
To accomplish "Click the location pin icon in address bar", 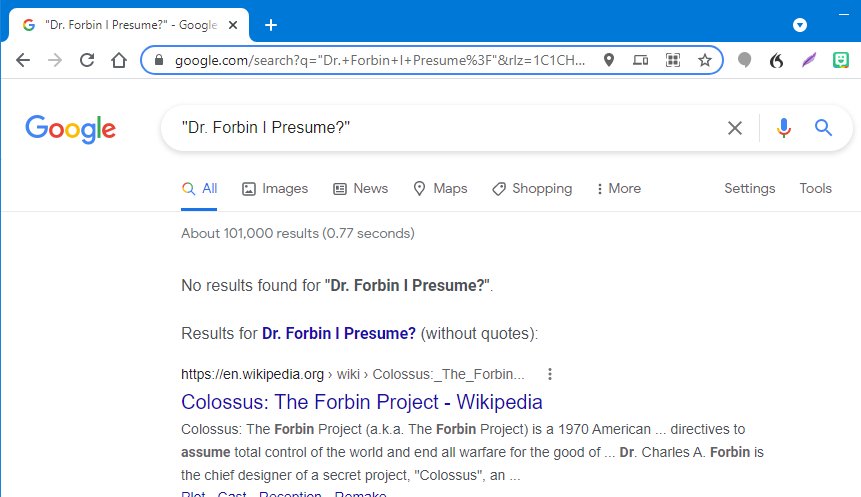I will (x=608, y=60).
